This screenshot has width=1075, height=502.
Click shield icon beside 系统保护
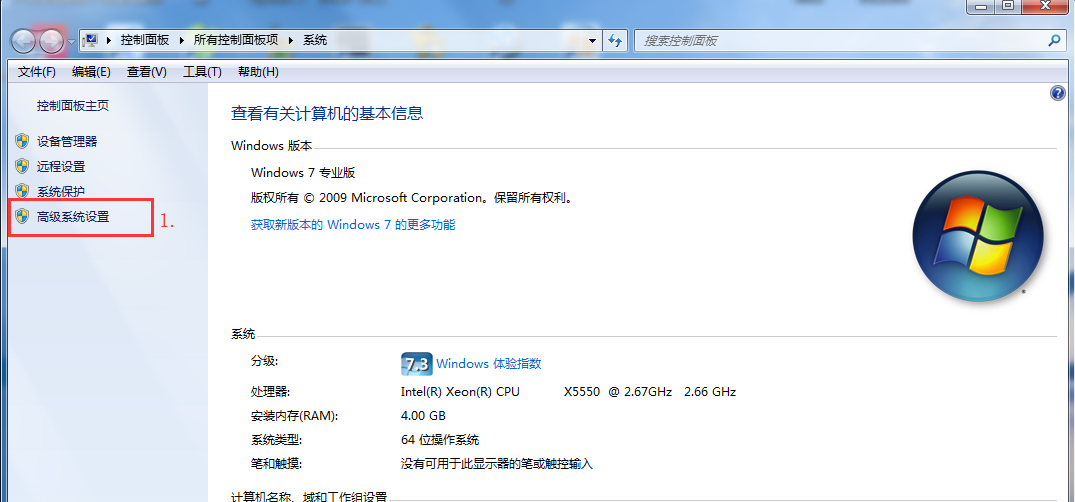tap(22, 191)
